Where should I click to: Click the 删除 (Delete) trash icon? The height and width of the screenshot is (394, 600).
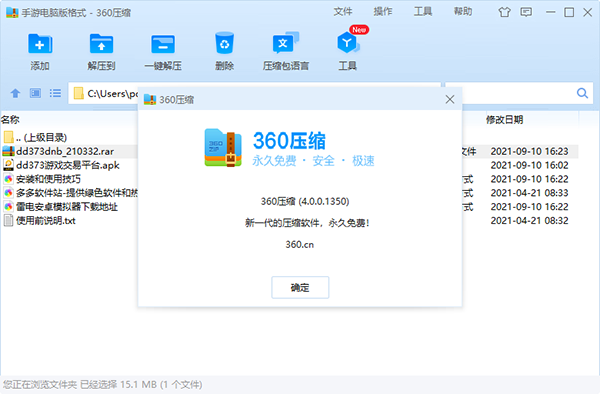tap(224, 43)
